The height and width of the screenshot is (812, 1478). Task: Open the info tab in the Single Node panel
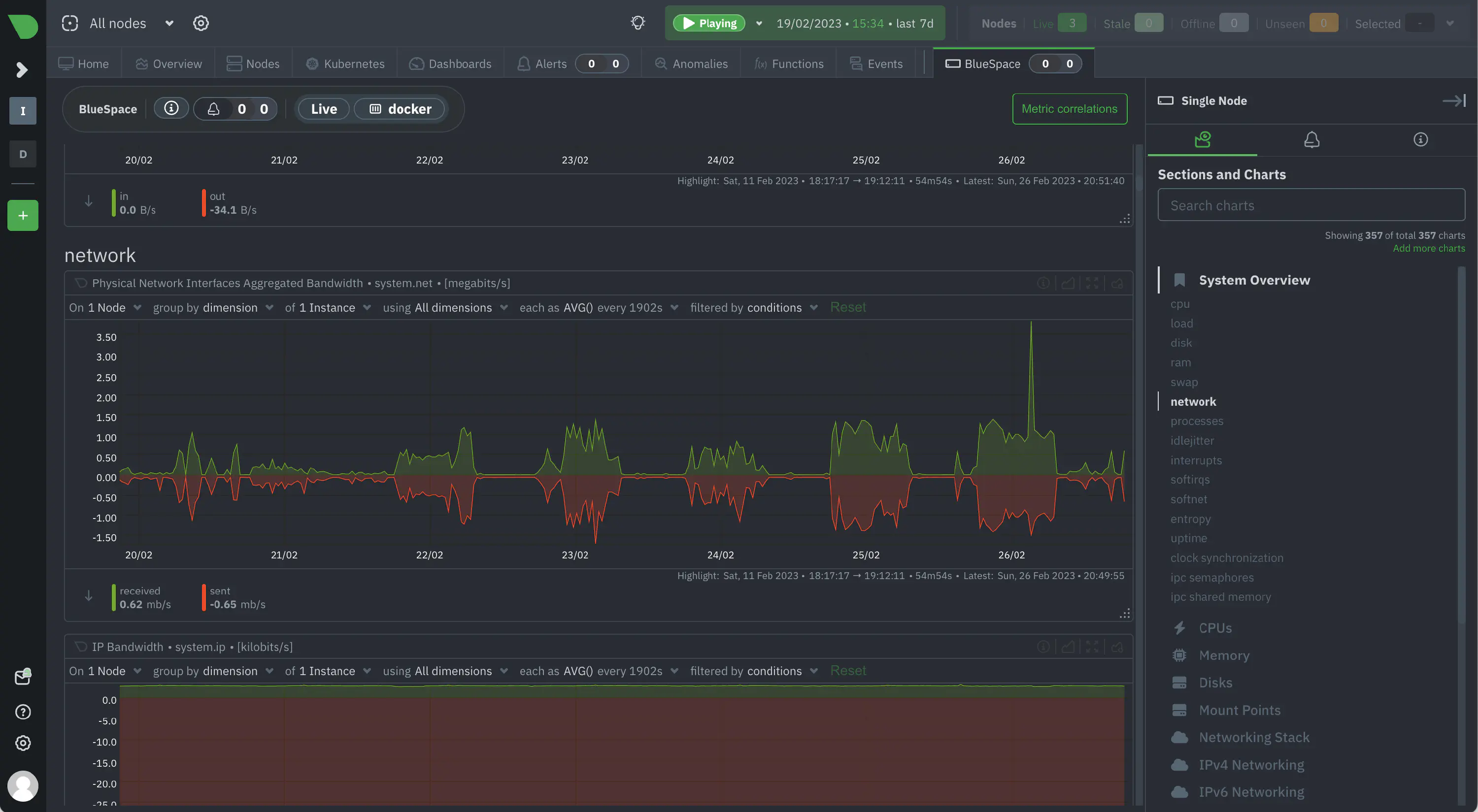tap(1420, 139)
